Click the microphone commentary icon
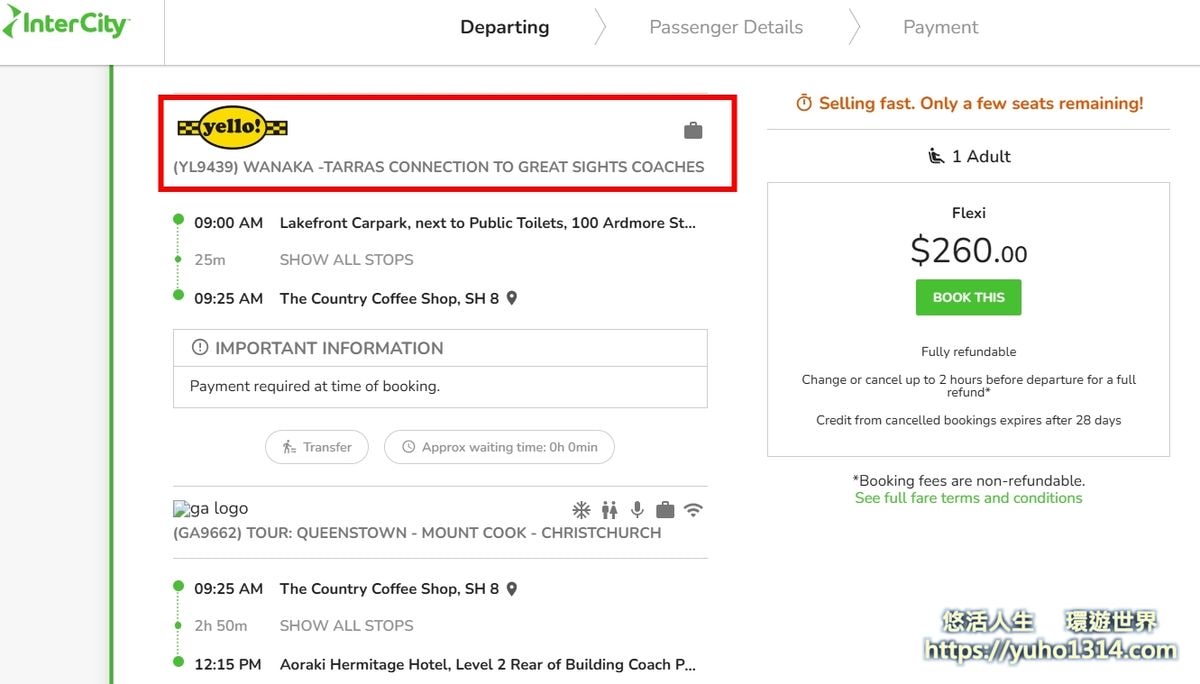Screen dimensions: 1200x684 (x=637, y=510)
